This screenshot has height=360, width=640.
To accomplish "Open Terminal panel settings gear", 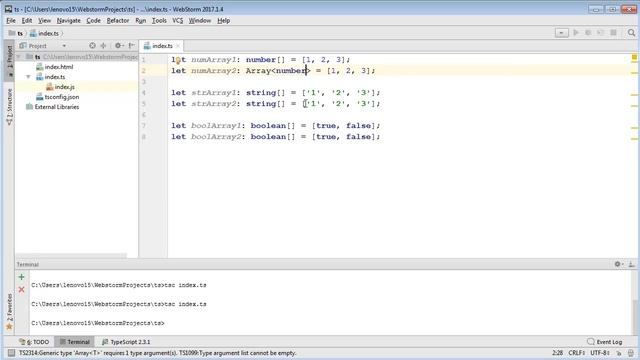I will click(x=618, y=264).
